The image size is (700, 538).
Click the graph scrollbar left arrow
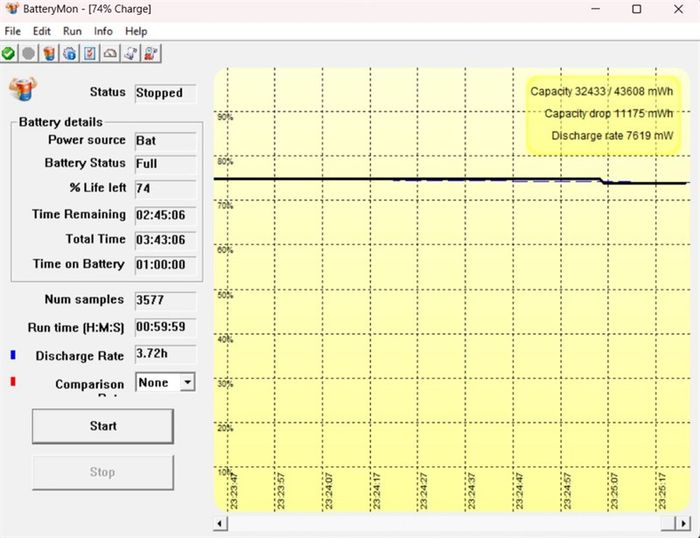coord(220,523)
